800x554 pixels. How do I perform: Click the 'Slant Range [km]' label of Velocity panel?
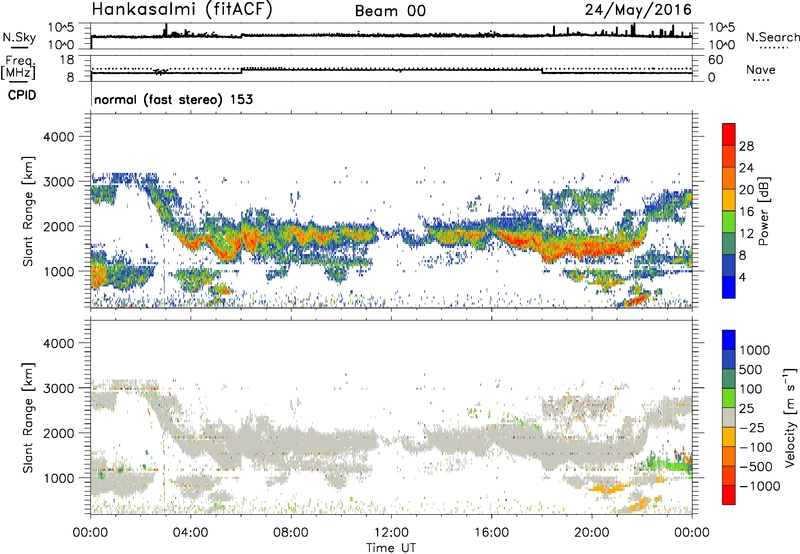pyautogui.click(x=28, y=418)
